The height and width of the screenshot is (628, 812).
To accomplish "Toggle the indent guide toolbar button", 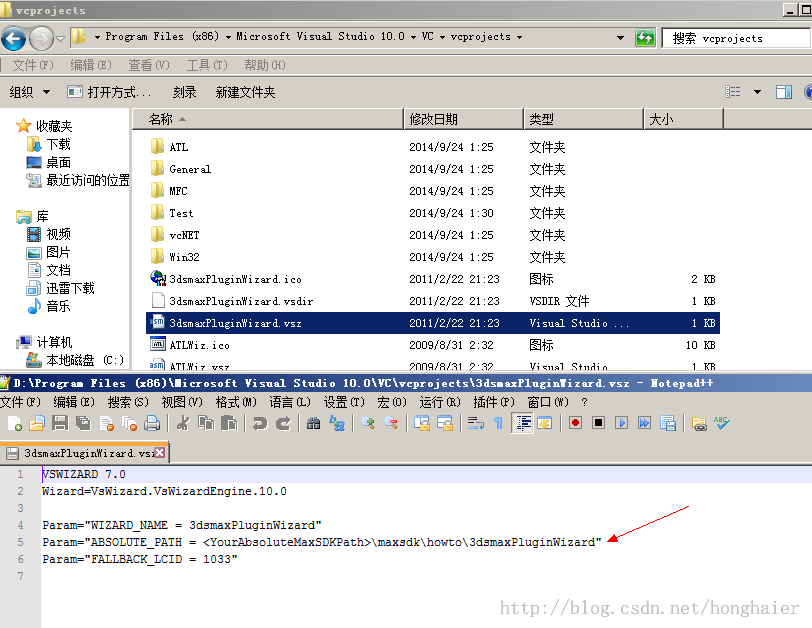I will [x=522, y=423].
